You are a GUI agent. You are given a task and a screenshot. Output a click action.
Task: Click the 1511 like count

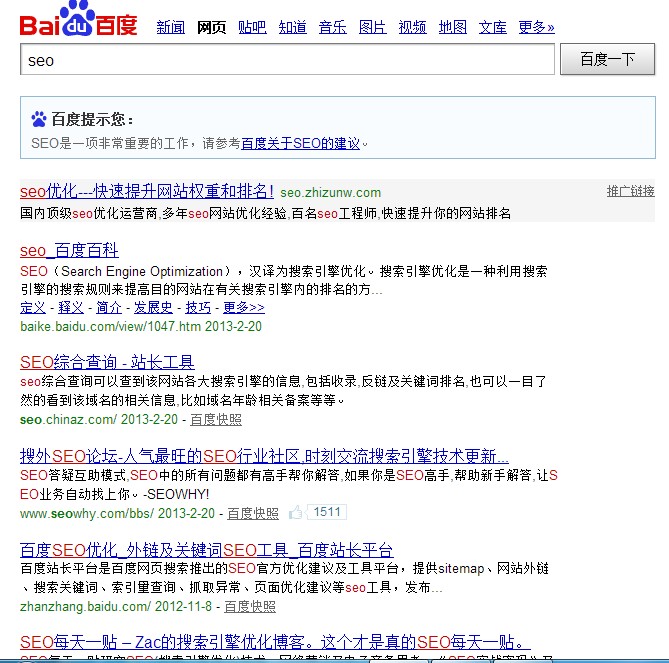point(326,513)
